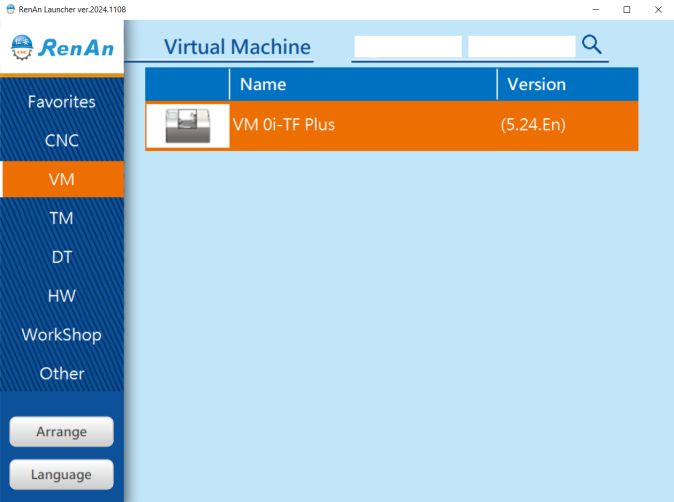Show the Other category
Image resolution: width=674 pixels, height=502 pixels.
tap(62, 373)
